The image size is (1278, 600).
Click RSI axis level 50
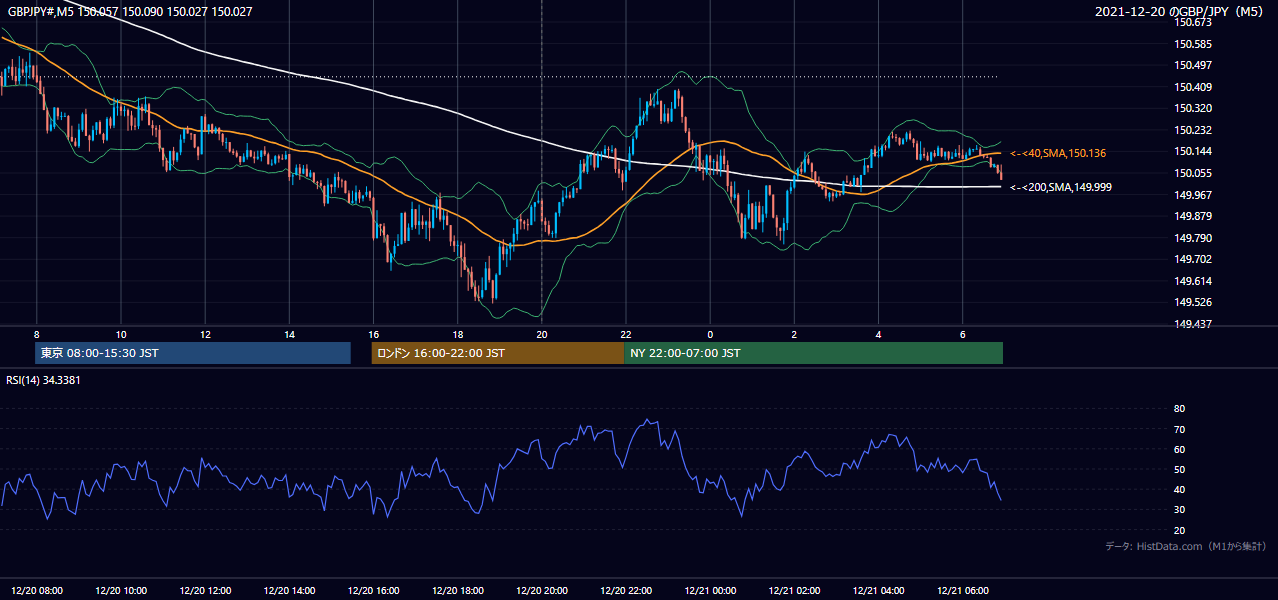pos(1179,469)
